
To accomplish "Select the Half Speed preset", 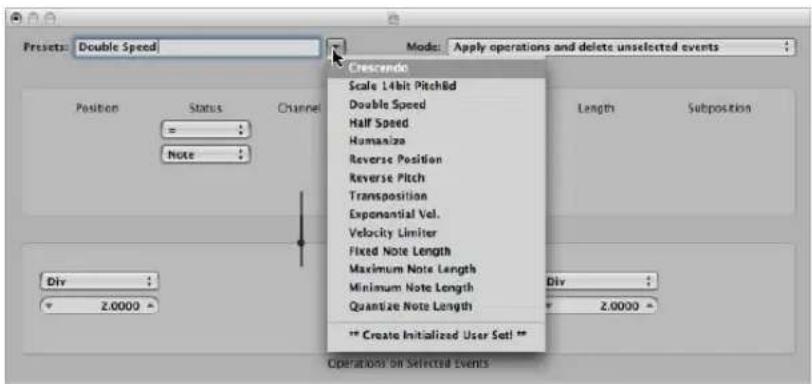I will [436, 123].
